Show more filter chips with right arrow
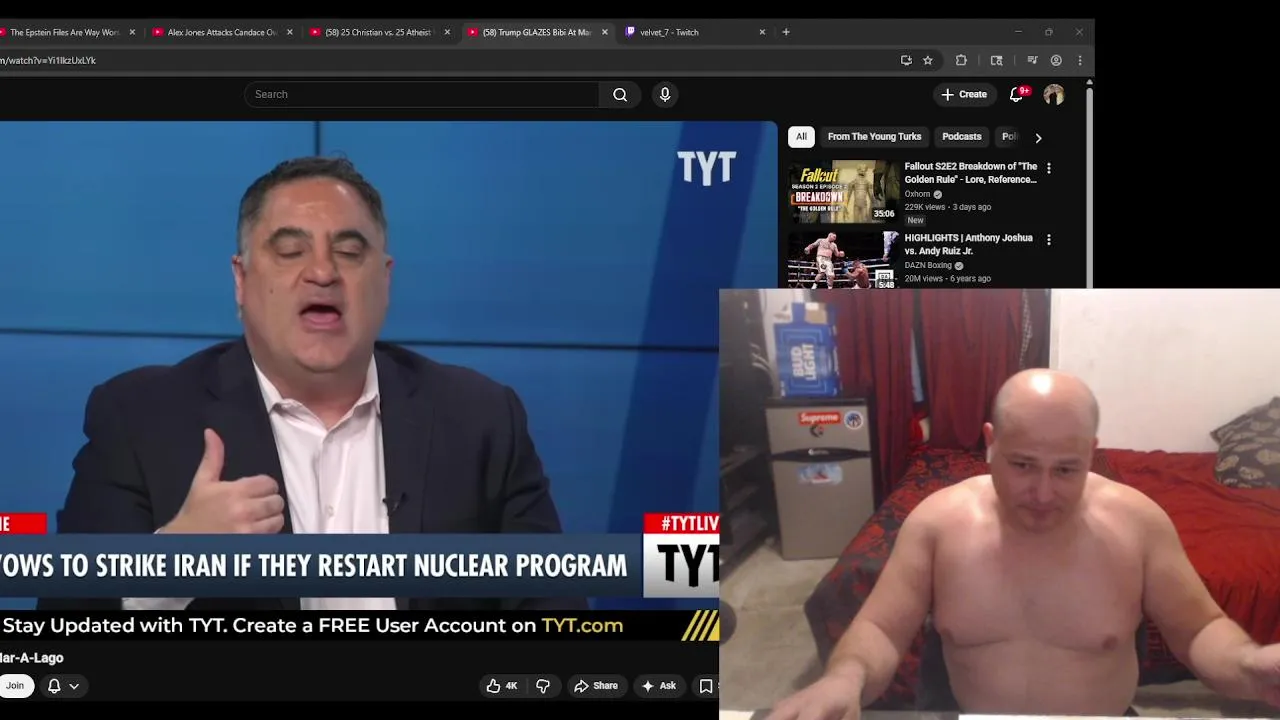 click(1038, 138)
